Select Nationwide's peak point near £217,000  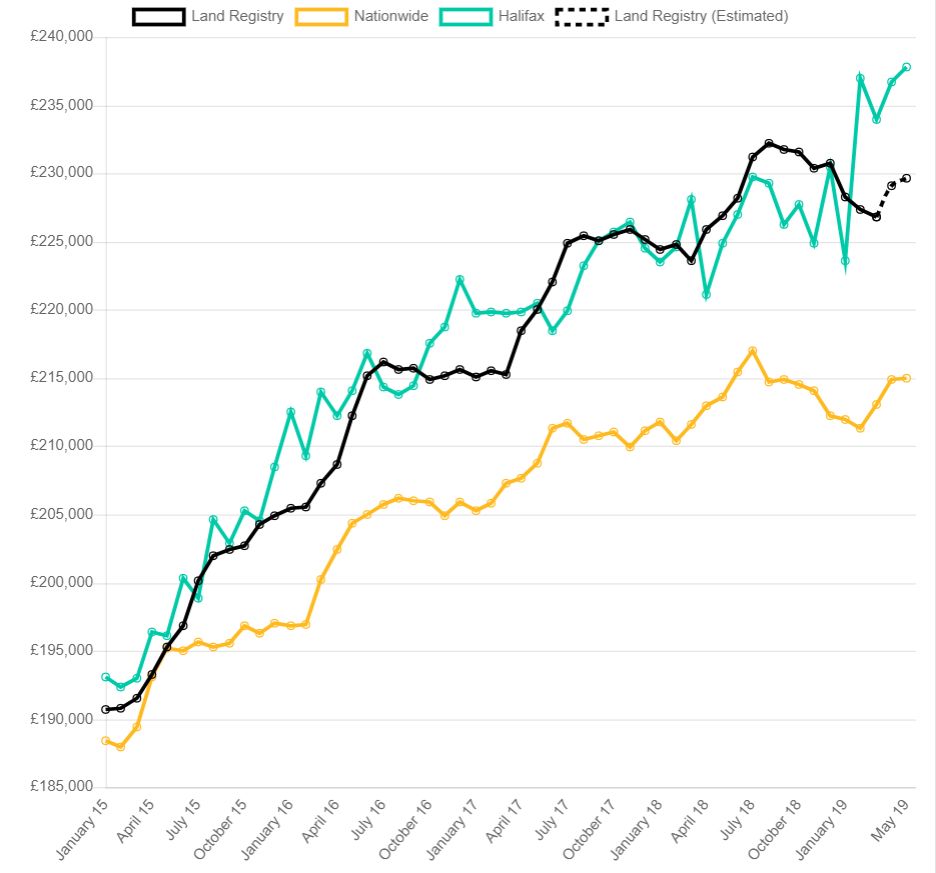point(752,351)
